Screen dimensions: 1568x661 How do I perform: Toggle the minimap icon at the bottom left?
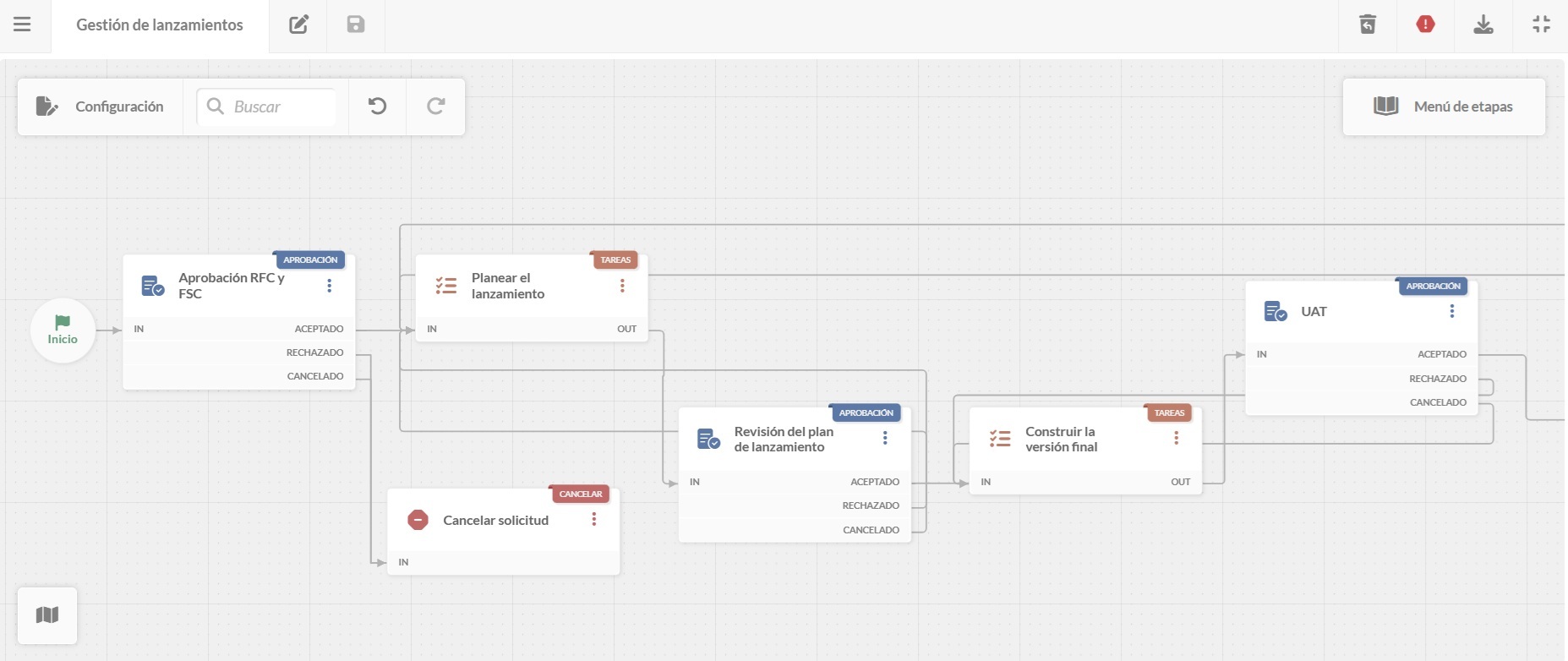click(x=47, y=615)
